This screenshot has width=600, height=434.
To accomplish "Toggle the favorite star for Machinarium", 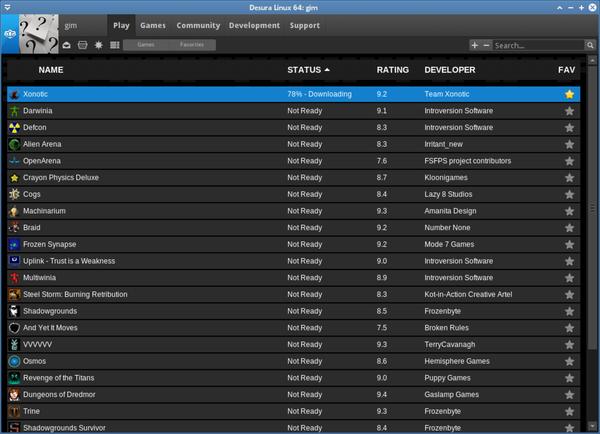I will [569, 211].
